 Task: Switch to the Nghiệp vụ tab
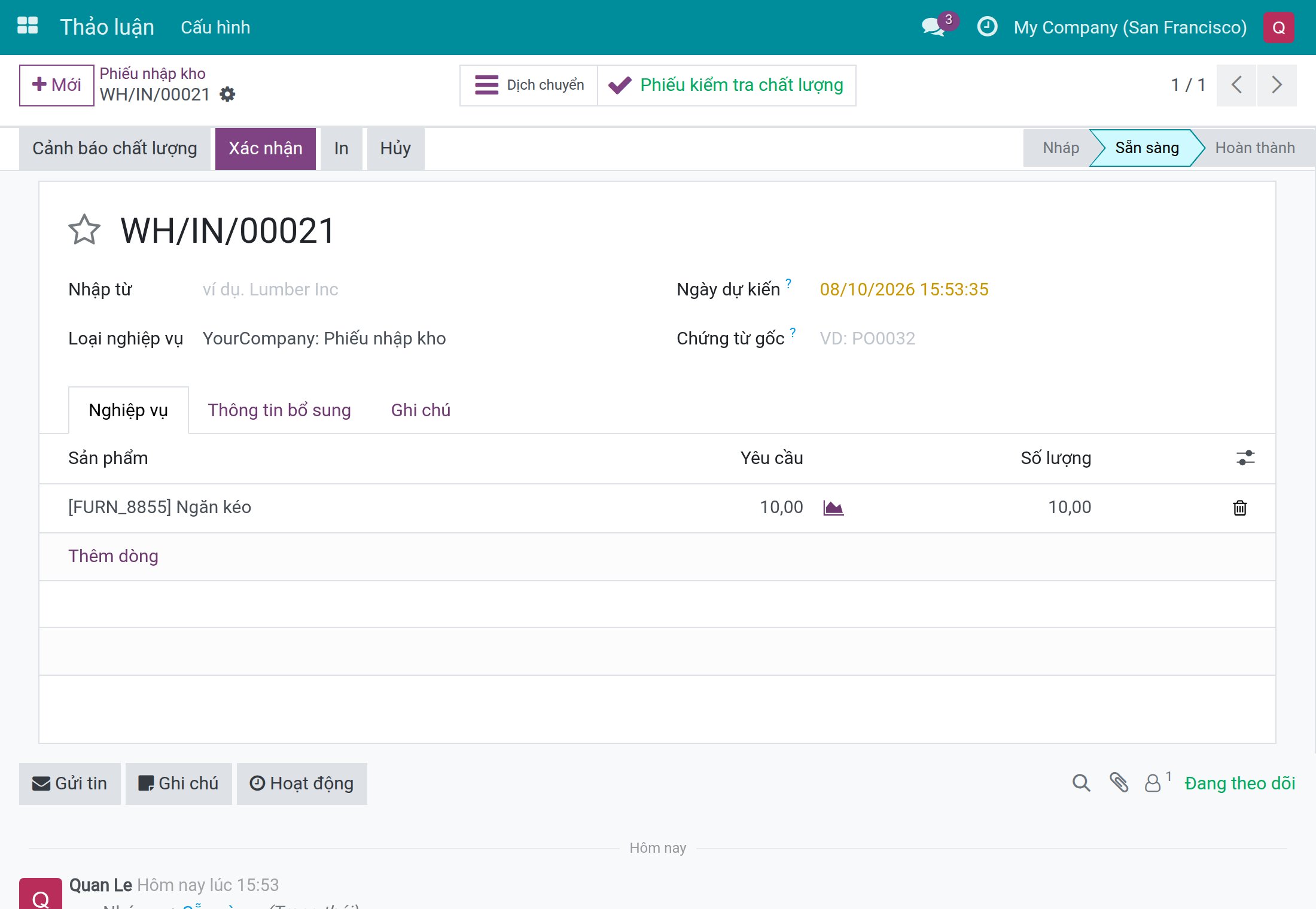pyautogui.click(x=128, y=410)
